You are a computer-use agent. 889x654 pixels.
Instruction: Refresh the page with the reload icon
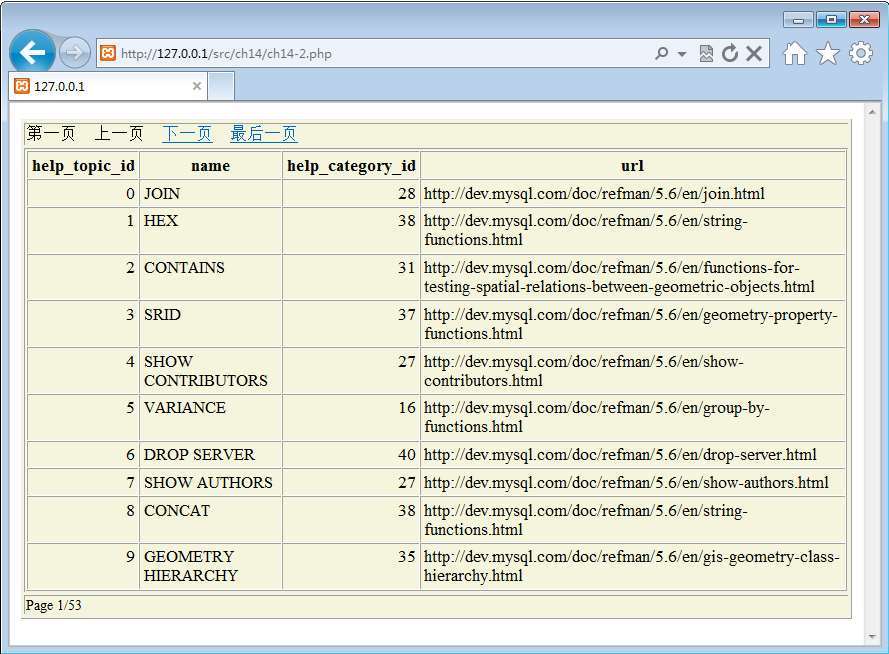pyautogui.click(x=730, y=53)
